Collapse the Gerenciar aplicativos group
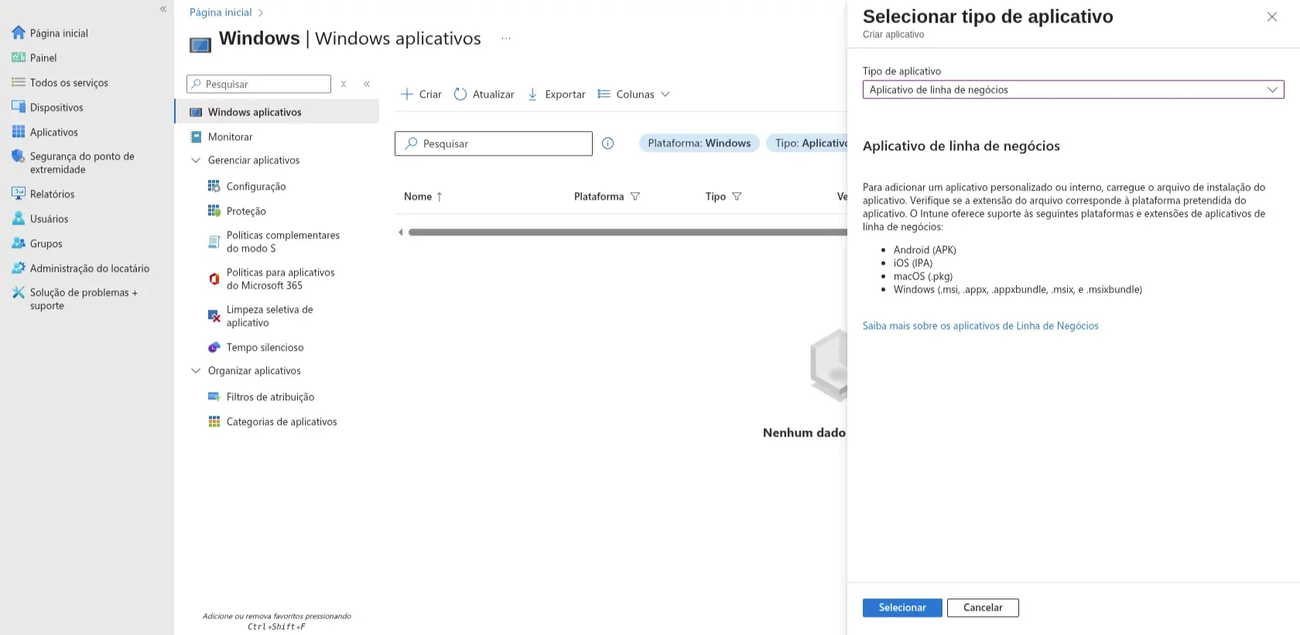 coord(196,160)
